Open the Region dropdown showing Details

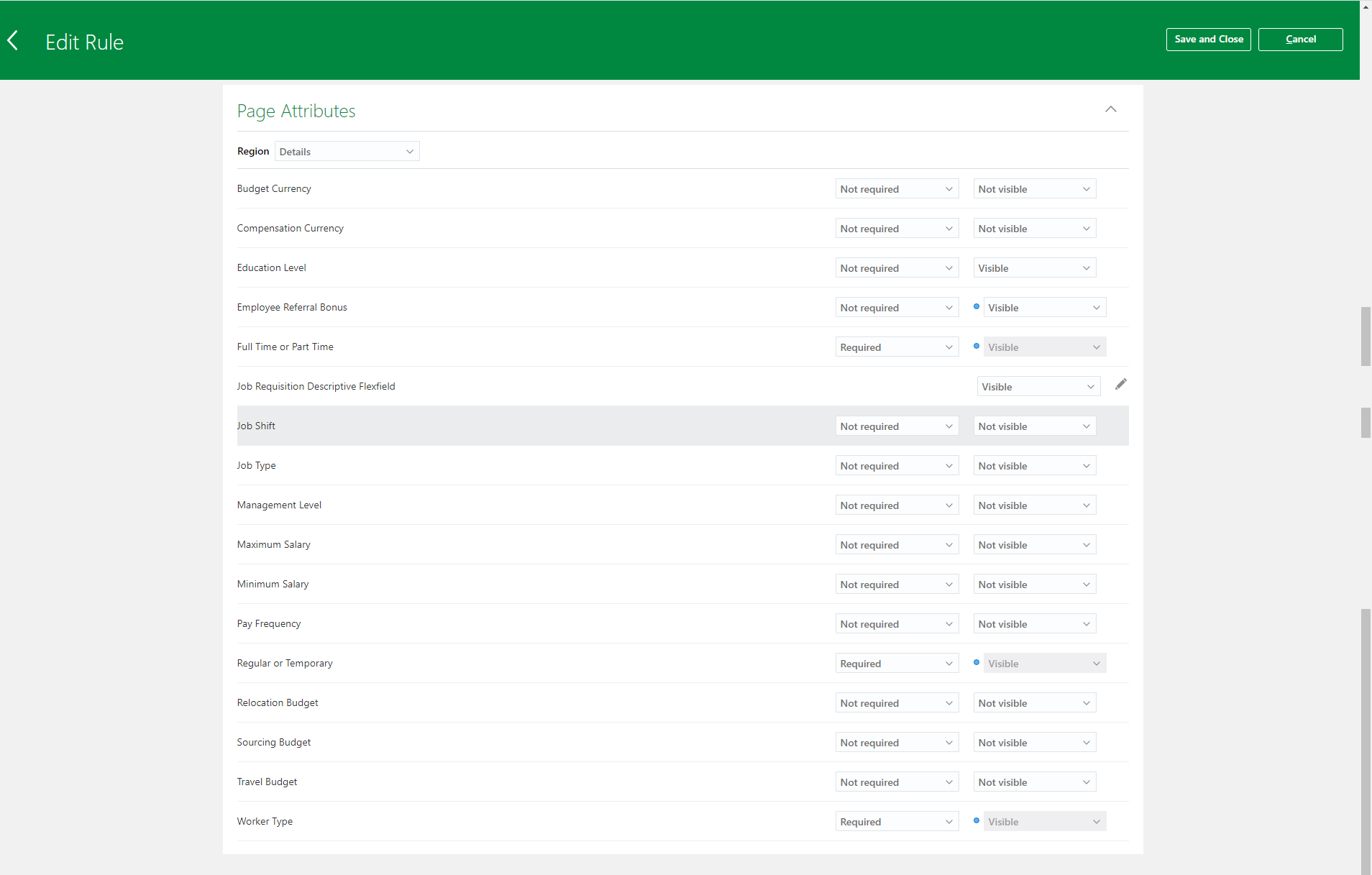347,151
